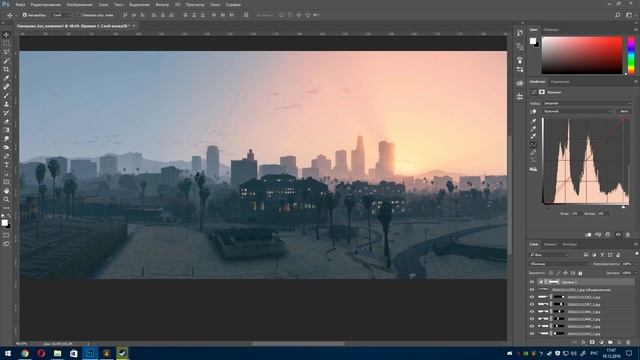Choose the draw-curve pencil icon in Curves

pyautogui.click(x=533, y=153)
